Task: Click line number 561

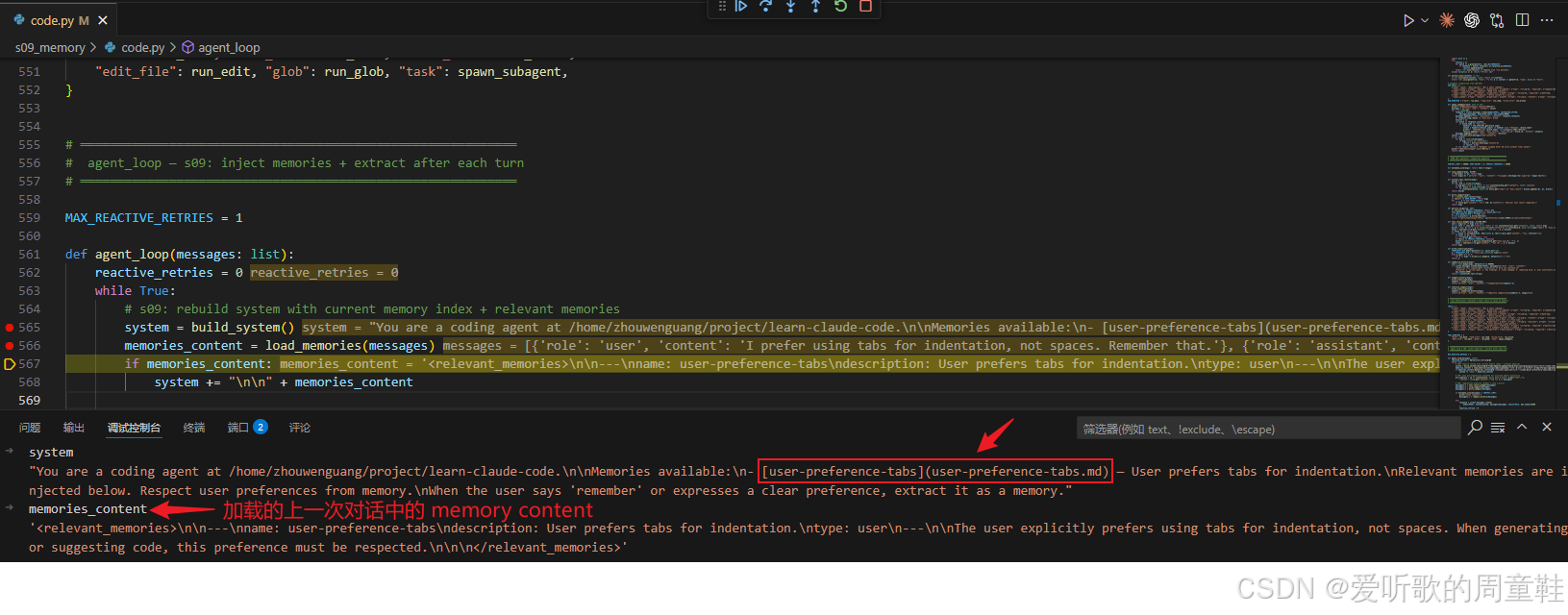Action: [x=30, y=255]
